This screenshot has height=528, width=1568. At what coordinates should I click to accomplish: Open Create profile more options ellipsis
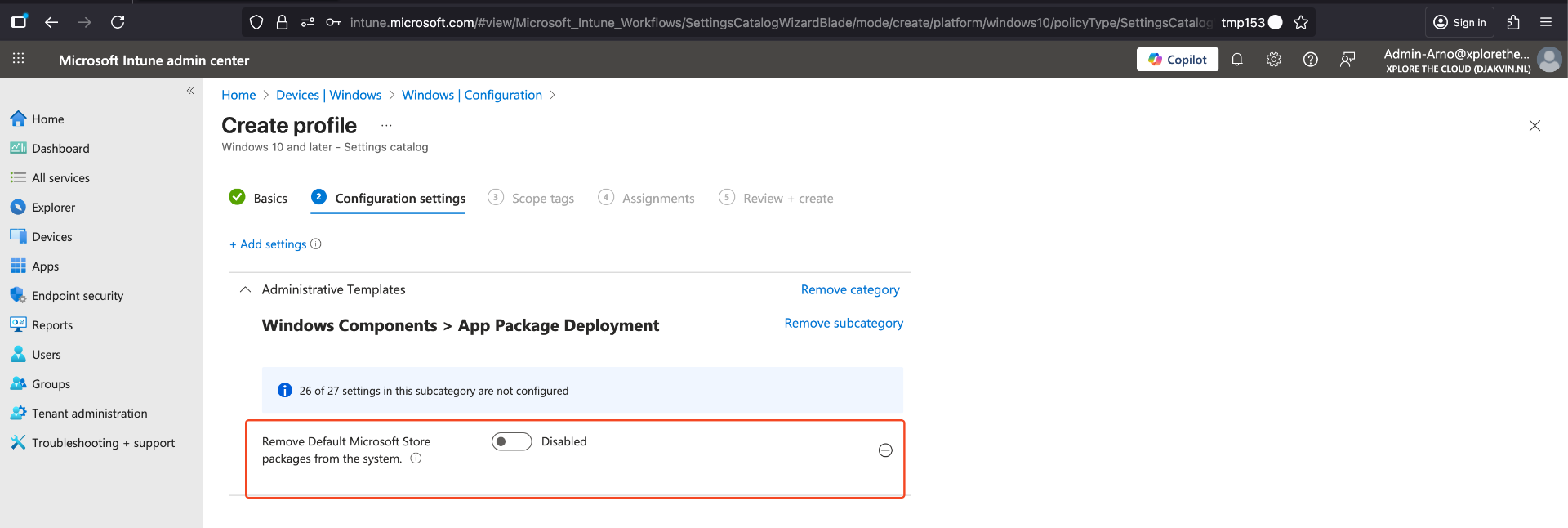click(386, 126)
